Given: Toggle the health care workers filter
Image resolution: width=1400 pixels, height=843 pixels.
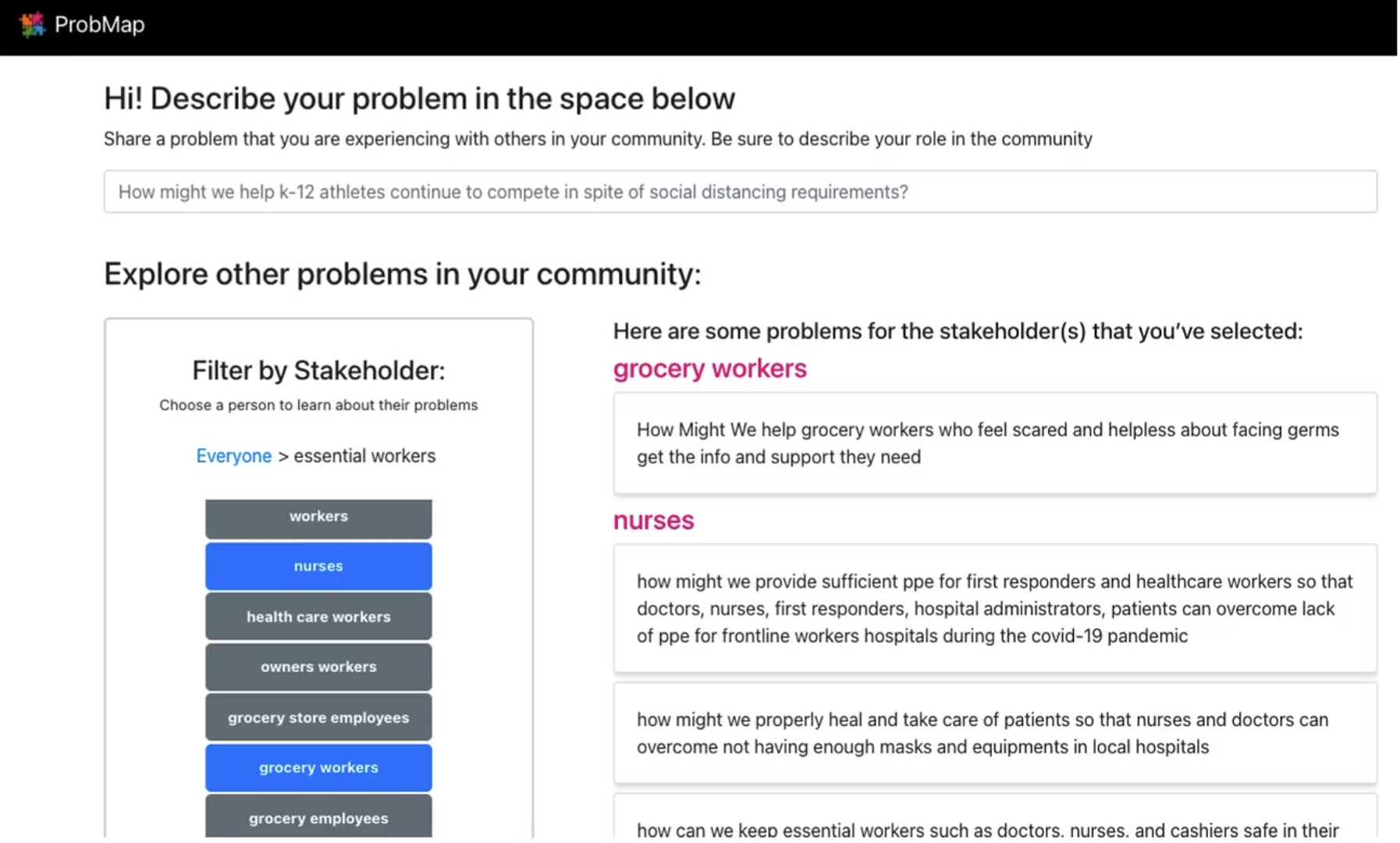Looking at the screenshot, I should tap(318, 617).
